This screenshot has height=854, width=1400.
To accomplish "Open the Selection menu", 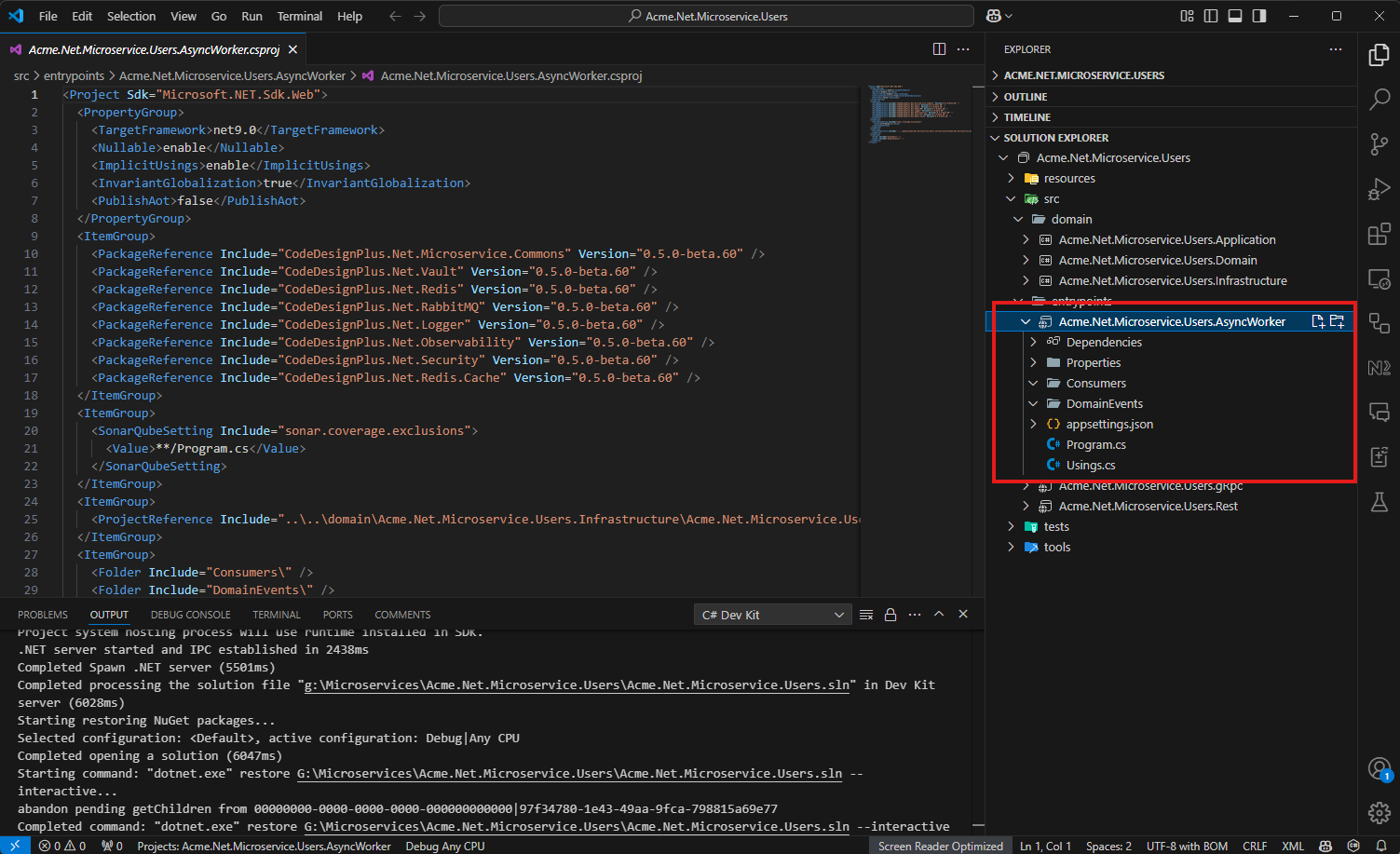I will tap(131, 16).
